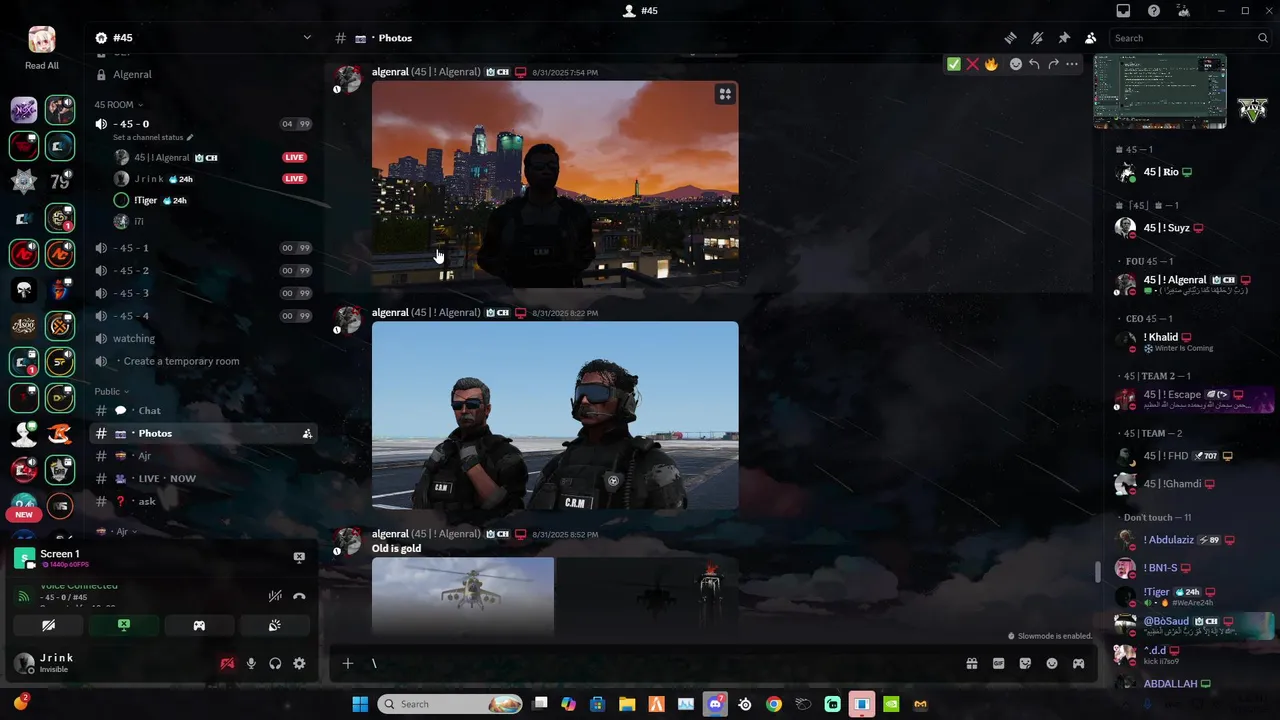Click the channel Search field

tap(1190, 38)
